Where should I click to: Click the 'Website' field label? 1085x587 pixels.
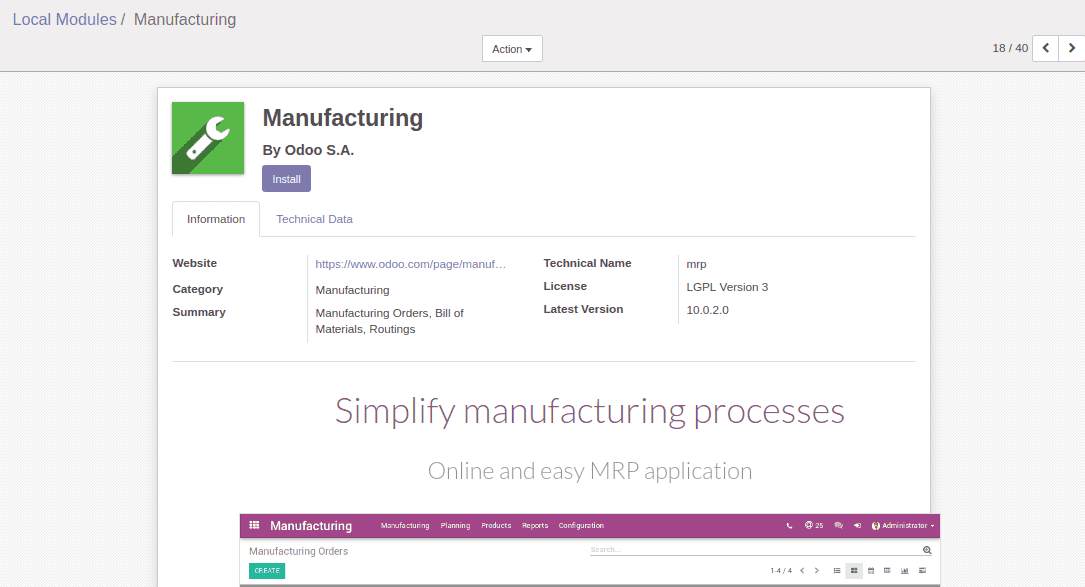click(194, 263)
